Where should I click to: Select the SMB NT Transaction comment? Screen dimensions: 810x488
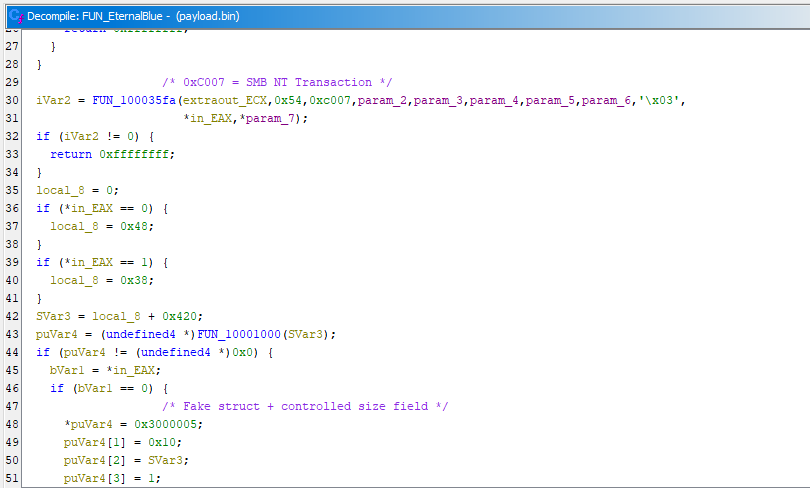(277, 82)
